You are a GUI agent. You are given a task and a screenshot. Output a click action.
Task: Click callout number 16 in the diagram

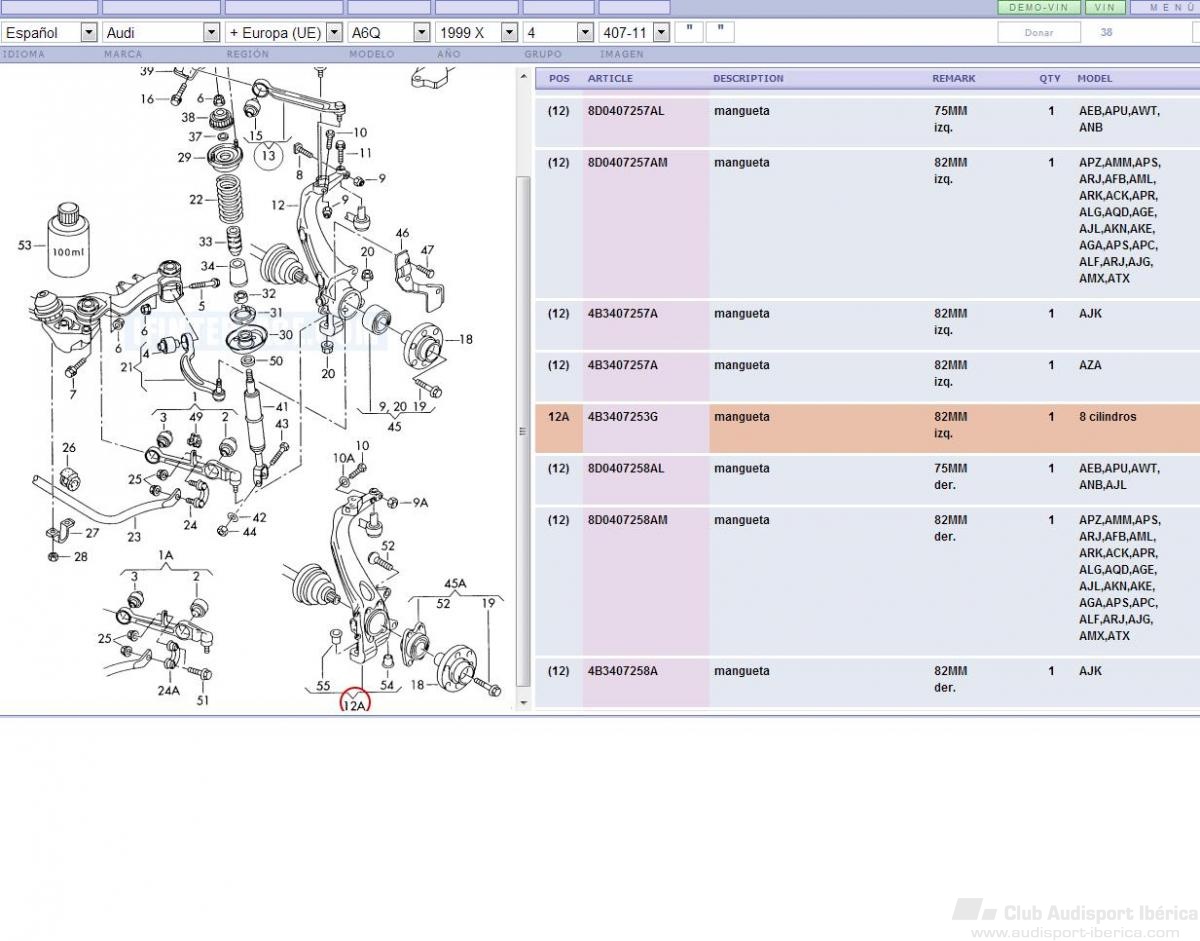(148, 99)
